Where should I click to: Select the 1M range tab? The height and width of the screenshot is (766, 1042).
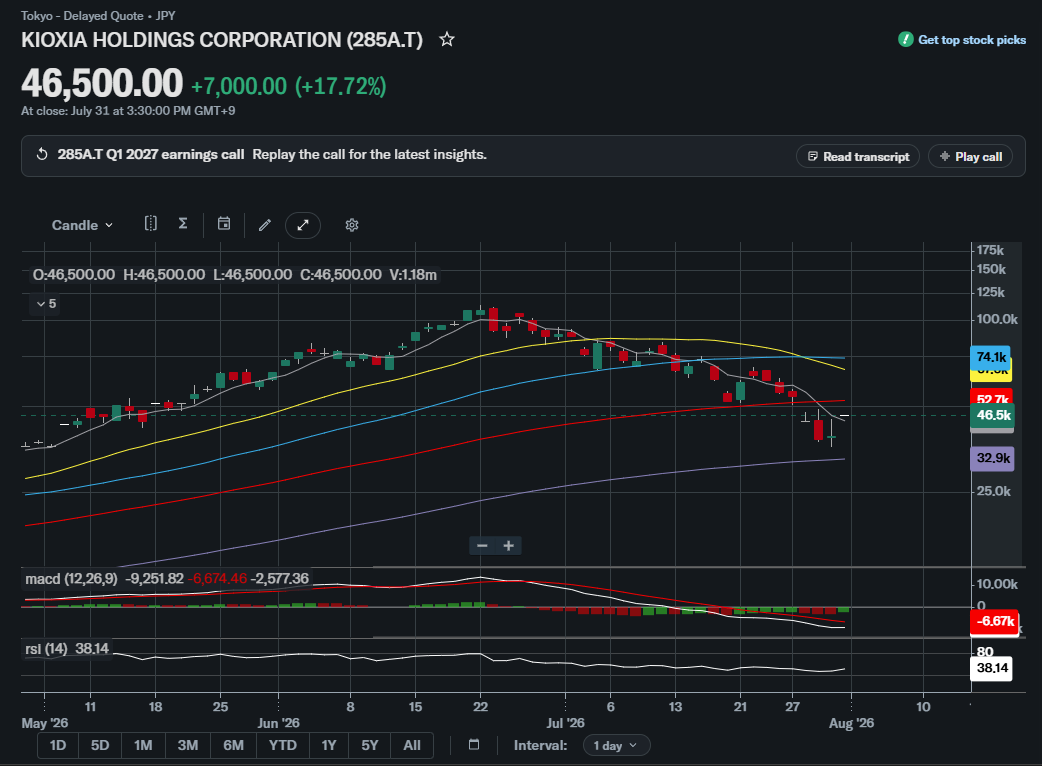[143, 745]
